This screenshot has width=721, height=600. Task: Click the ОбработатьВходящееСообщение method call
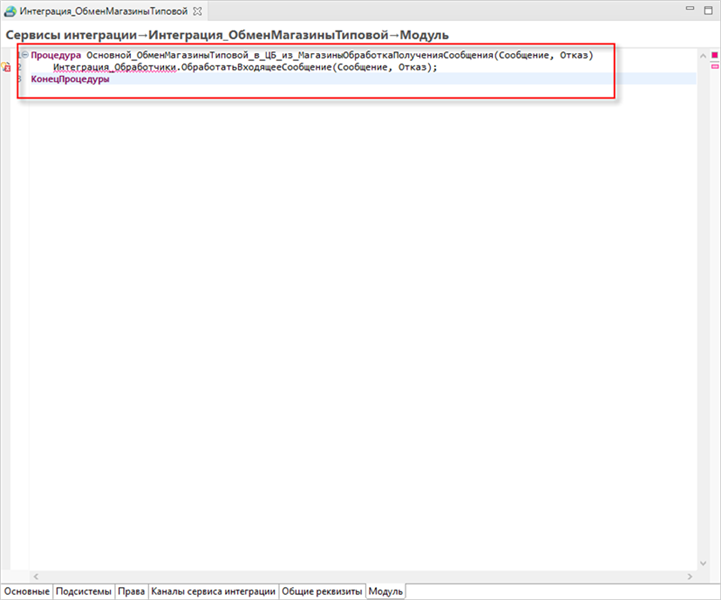[x=266, y=67]
